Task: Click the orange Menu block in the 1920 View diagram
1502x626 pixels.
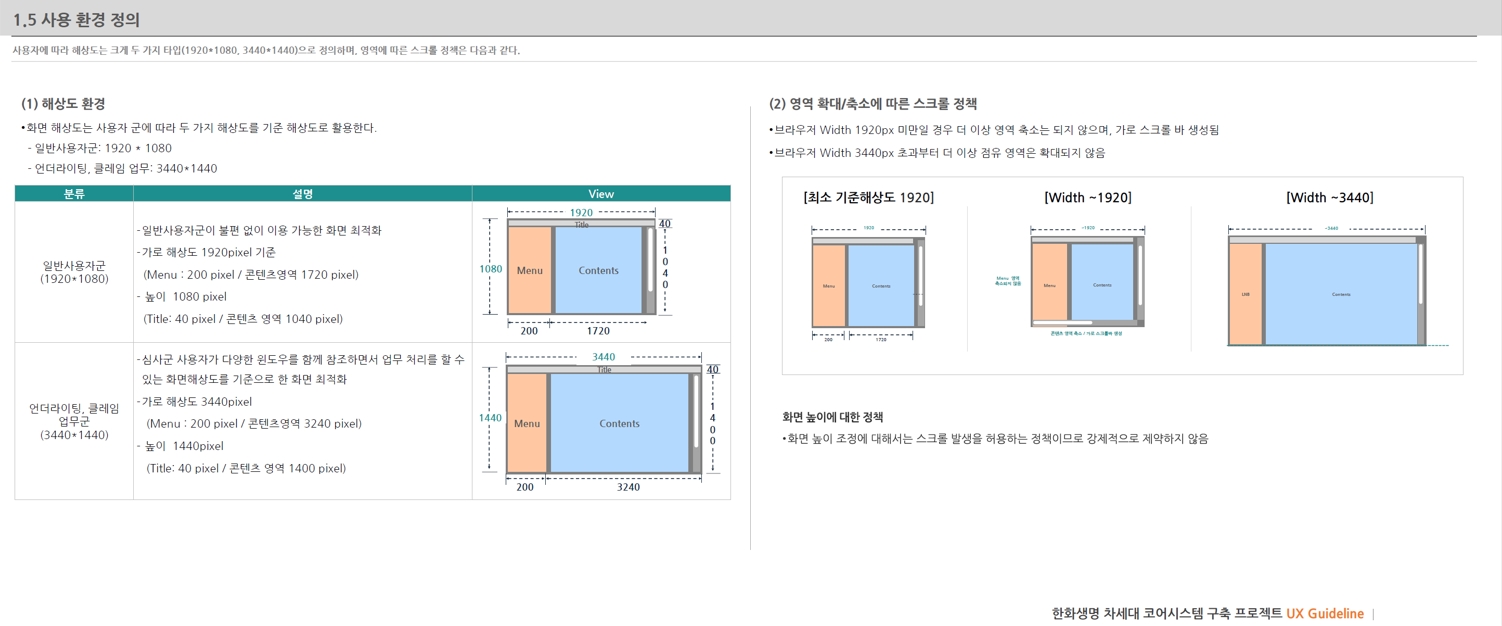Action: click(x=529, y=271)
